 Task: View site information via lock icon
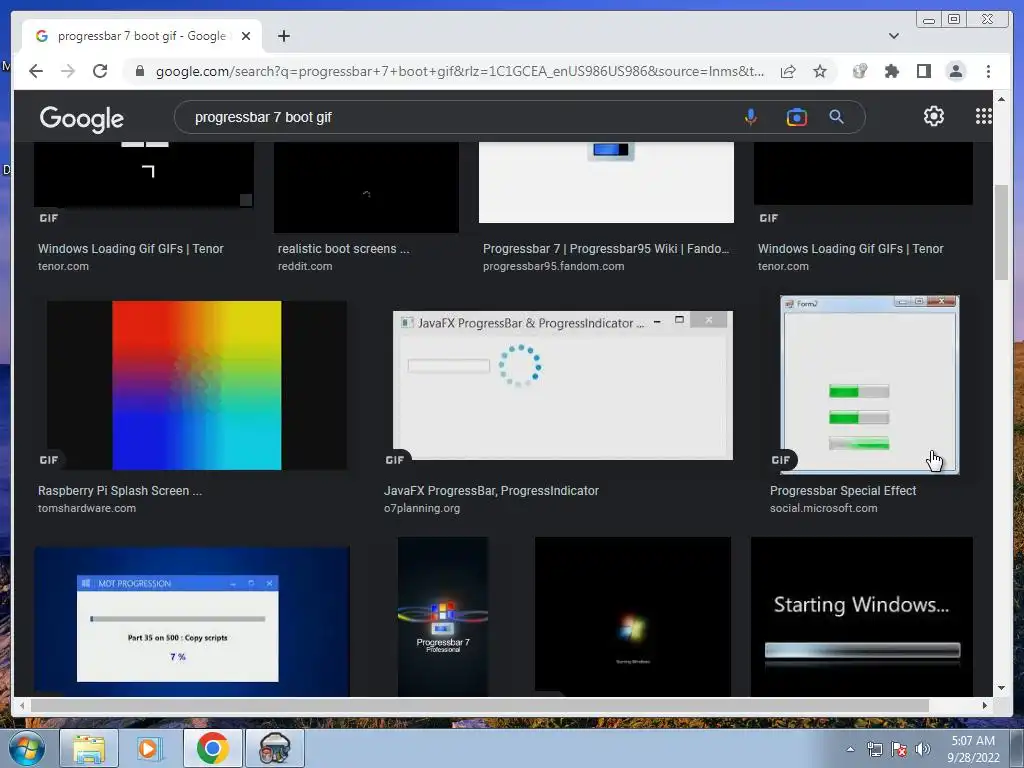coord(140,71)
